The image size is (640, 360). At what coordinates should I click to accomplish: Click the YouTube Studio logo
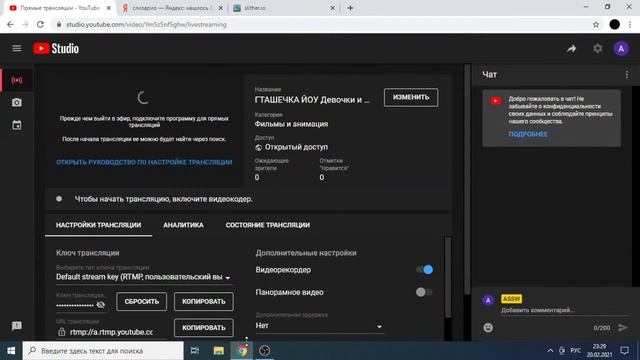56,49
